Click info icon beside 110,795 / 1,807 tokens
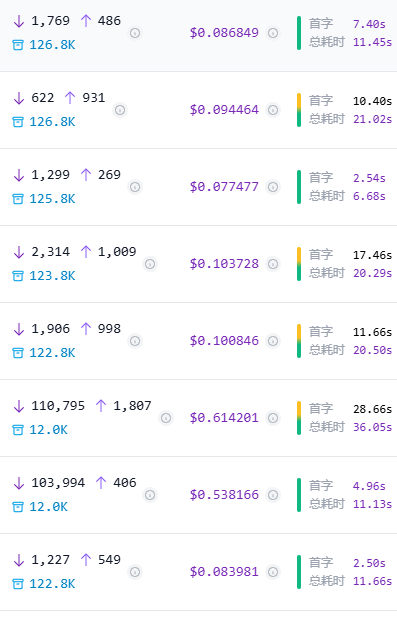 (x=166, y=418)
